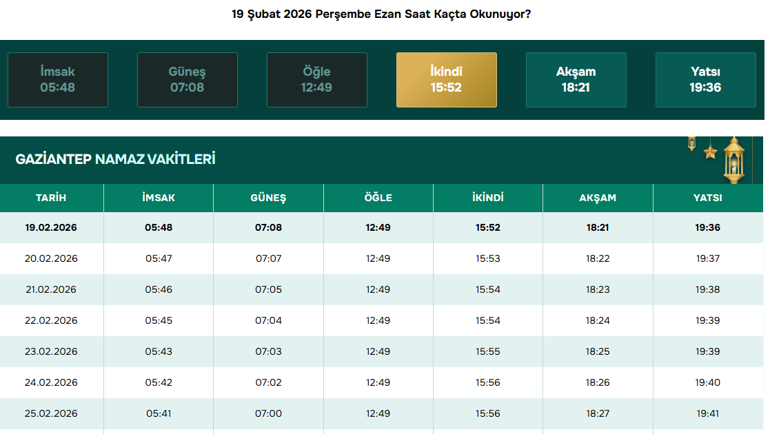The height and width of the screenshot is (434, 770).
Task: Click Yatsı value 19:40 in table
Action: (708, 382)
